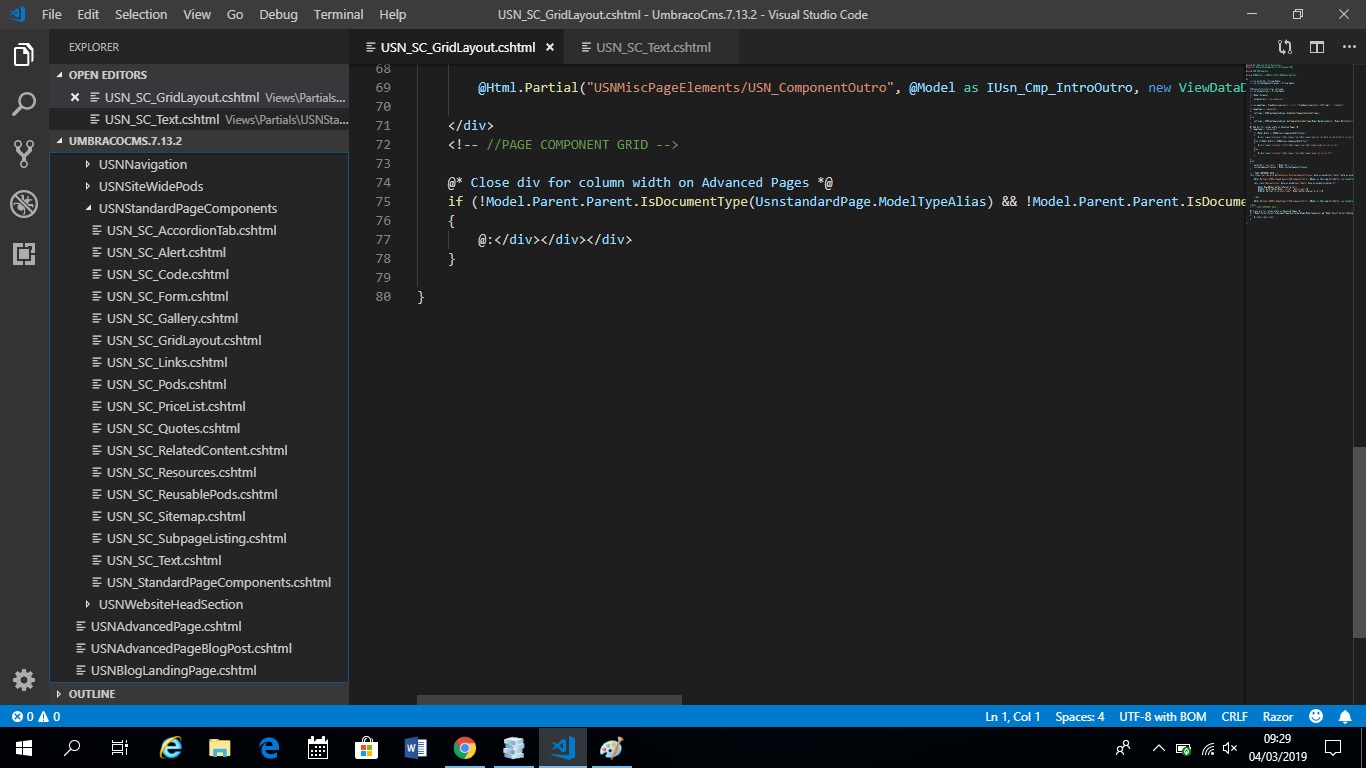The height and width of the screenshot is (768, 1366).
Task: Open USN_SC_Gallery.cshtml file
Action: 172,318
